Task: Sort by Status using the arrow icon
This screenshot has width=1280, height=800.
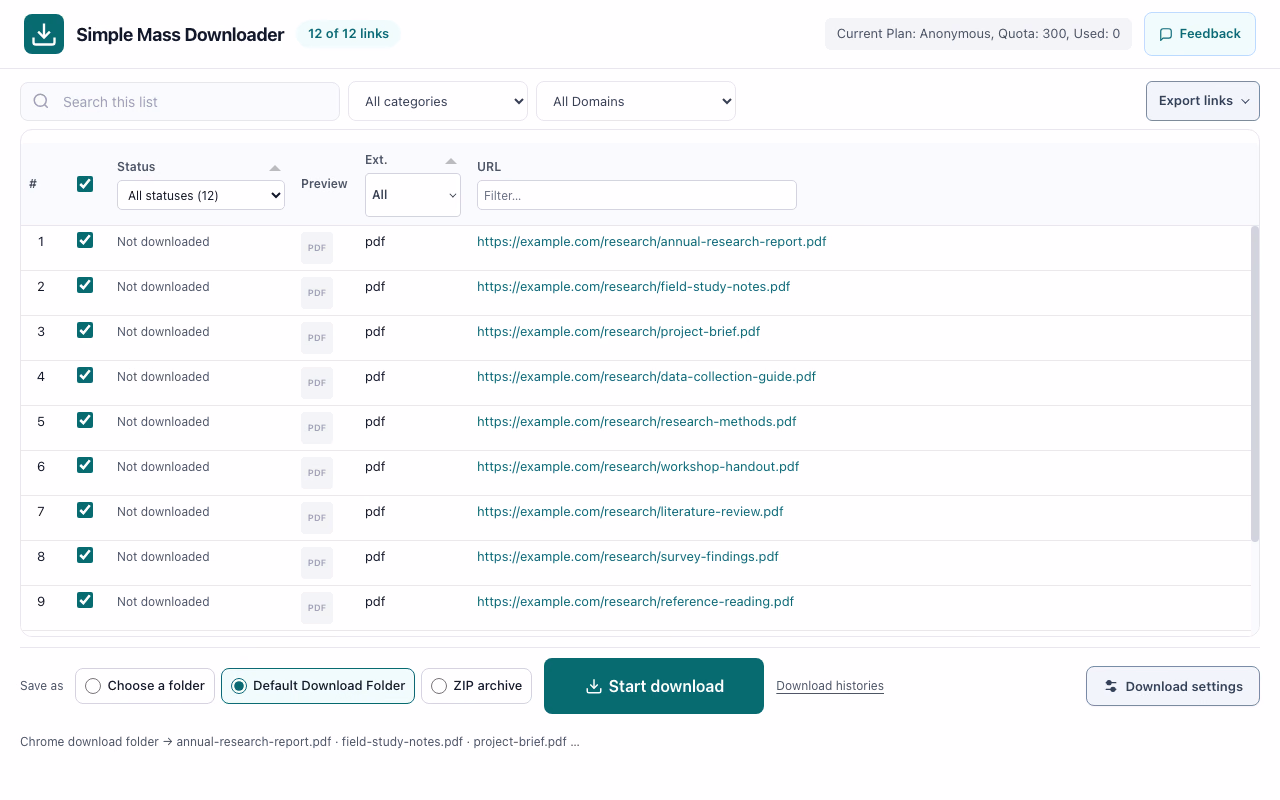Action: [275, 167]
